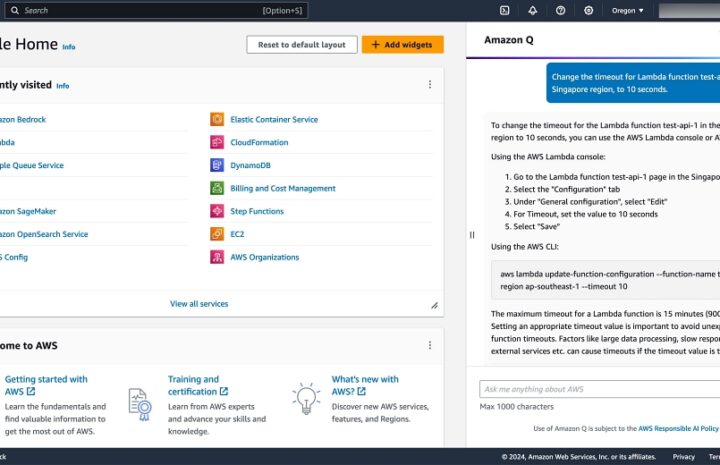The width and height of the screenshot is (720, 465).
Task: Open the Amazon Bedrock link
Action: point(23,119)
